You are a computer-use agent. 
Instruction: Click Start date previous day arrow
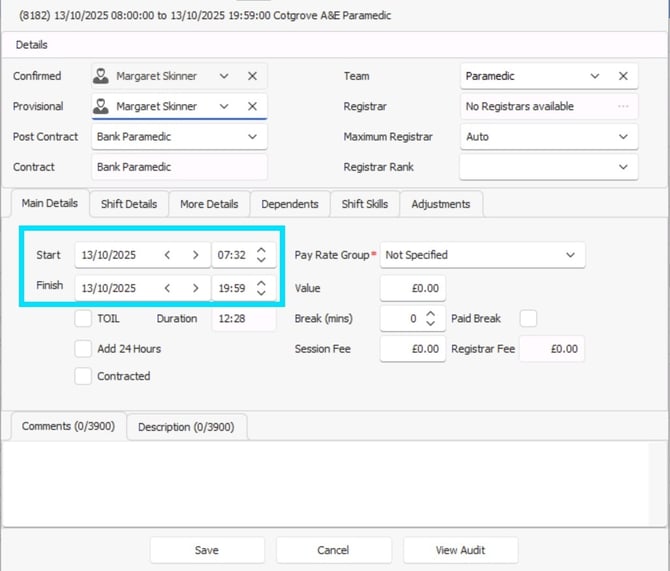(168, 255)
